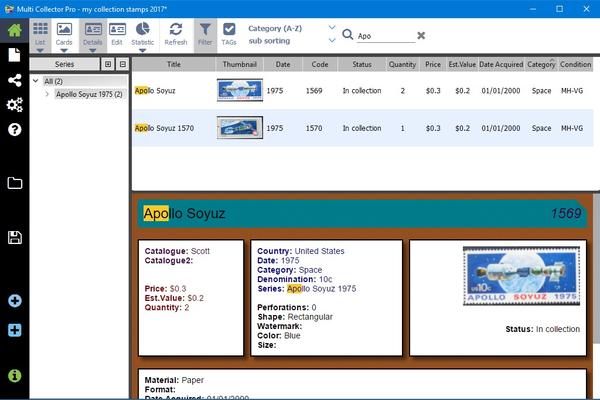Save collection with floppy disk icon

(15, 237)
